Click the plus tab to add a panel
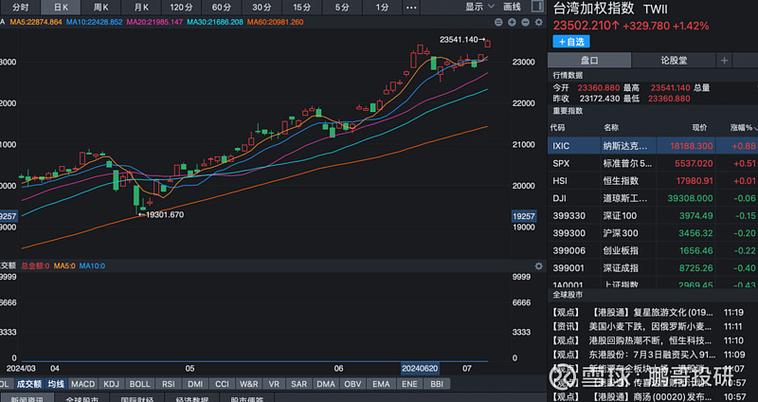Viewport: 758px width, 402px height. 724,60
